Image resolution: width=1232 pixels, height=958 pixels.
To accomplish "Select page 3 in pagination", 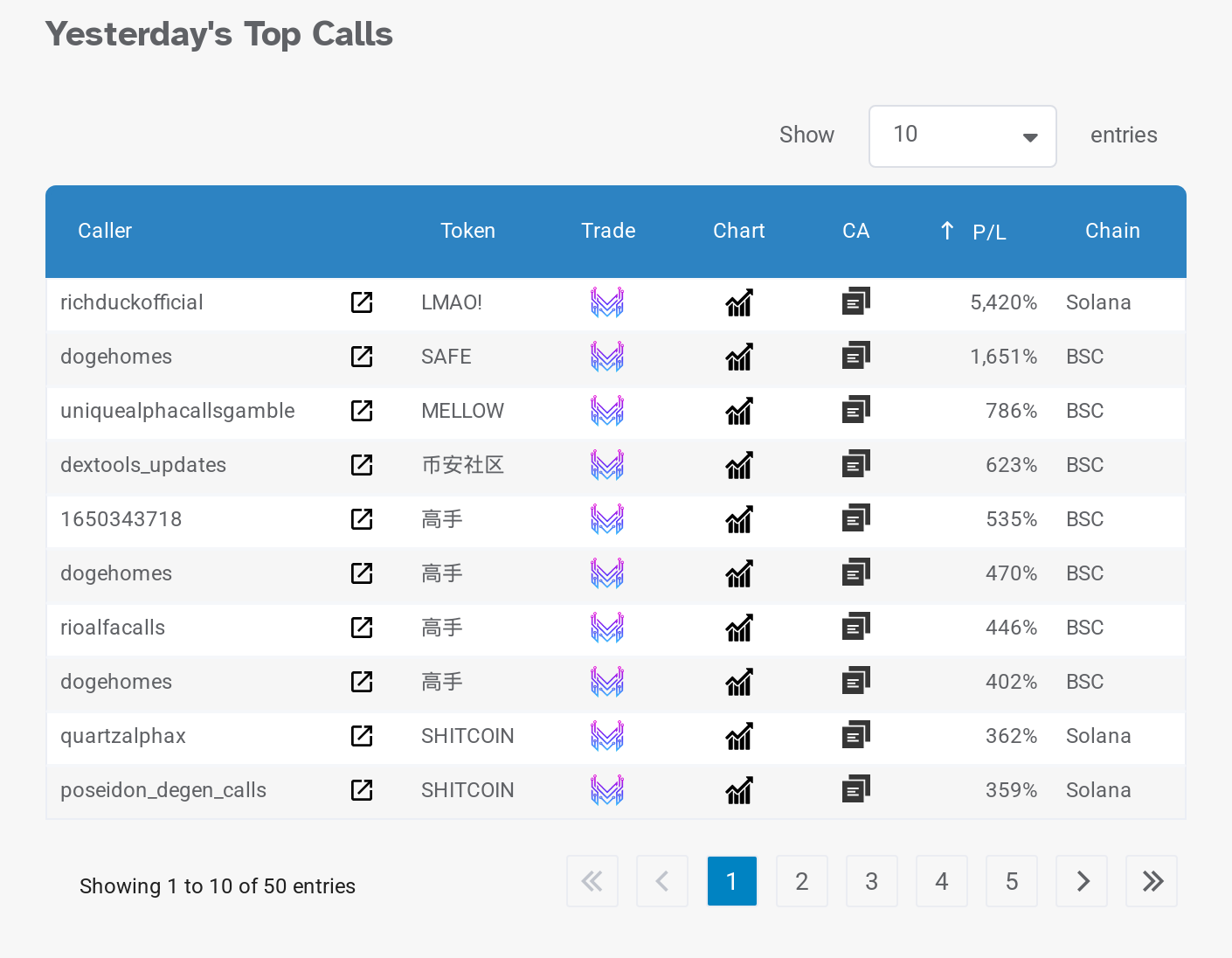I will coord(871,881).
